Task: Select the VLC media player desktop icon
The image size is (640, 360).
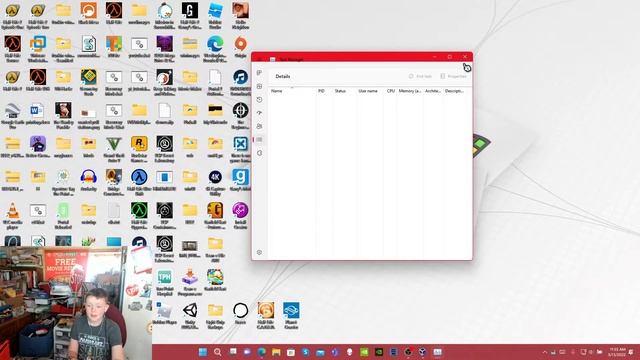Action: pyautogui.click(x=13, y=216)
